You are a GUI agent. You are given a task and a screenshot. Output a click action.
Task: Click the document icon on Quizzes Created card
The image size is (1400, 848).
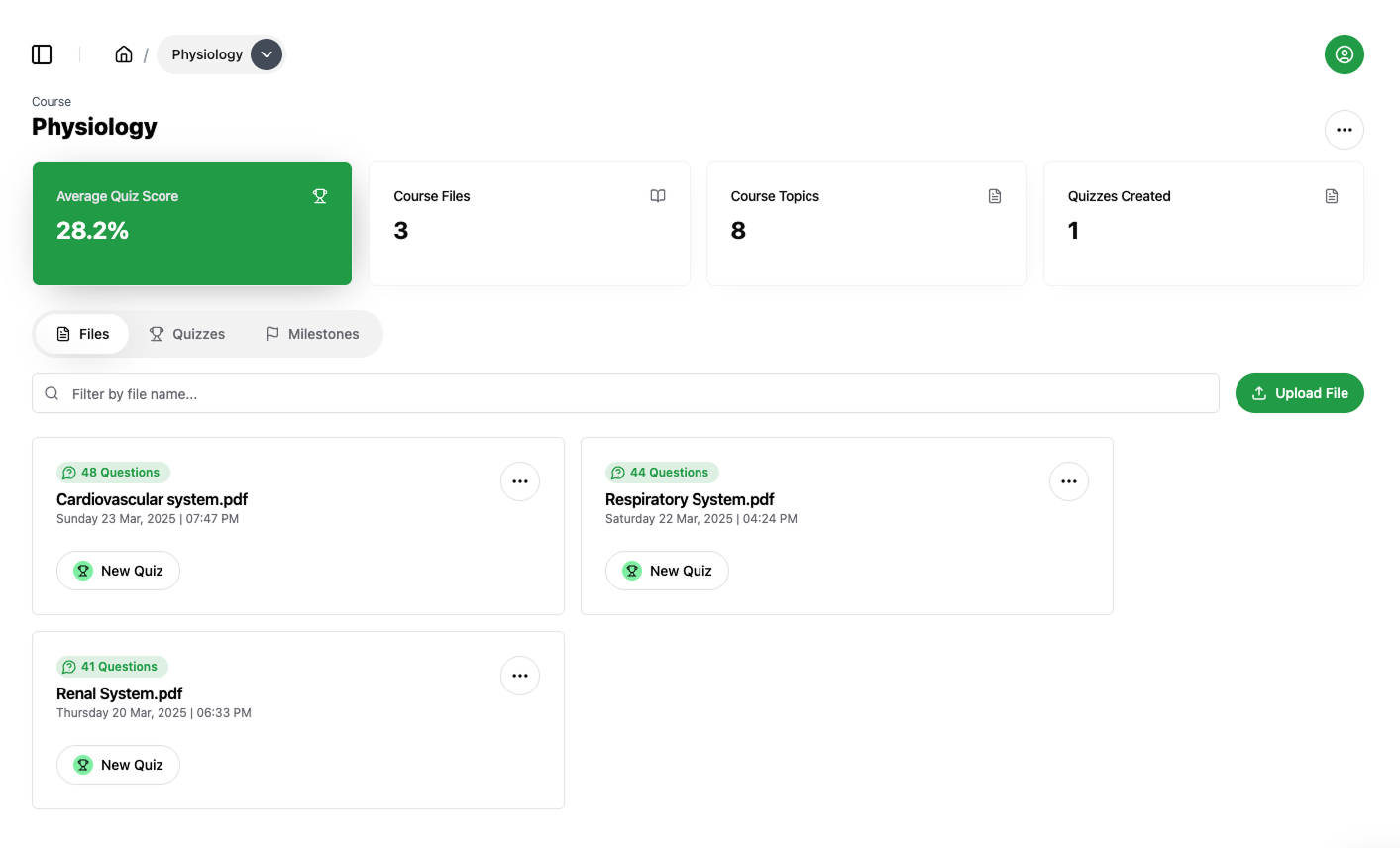click(x=1332, y=196)
